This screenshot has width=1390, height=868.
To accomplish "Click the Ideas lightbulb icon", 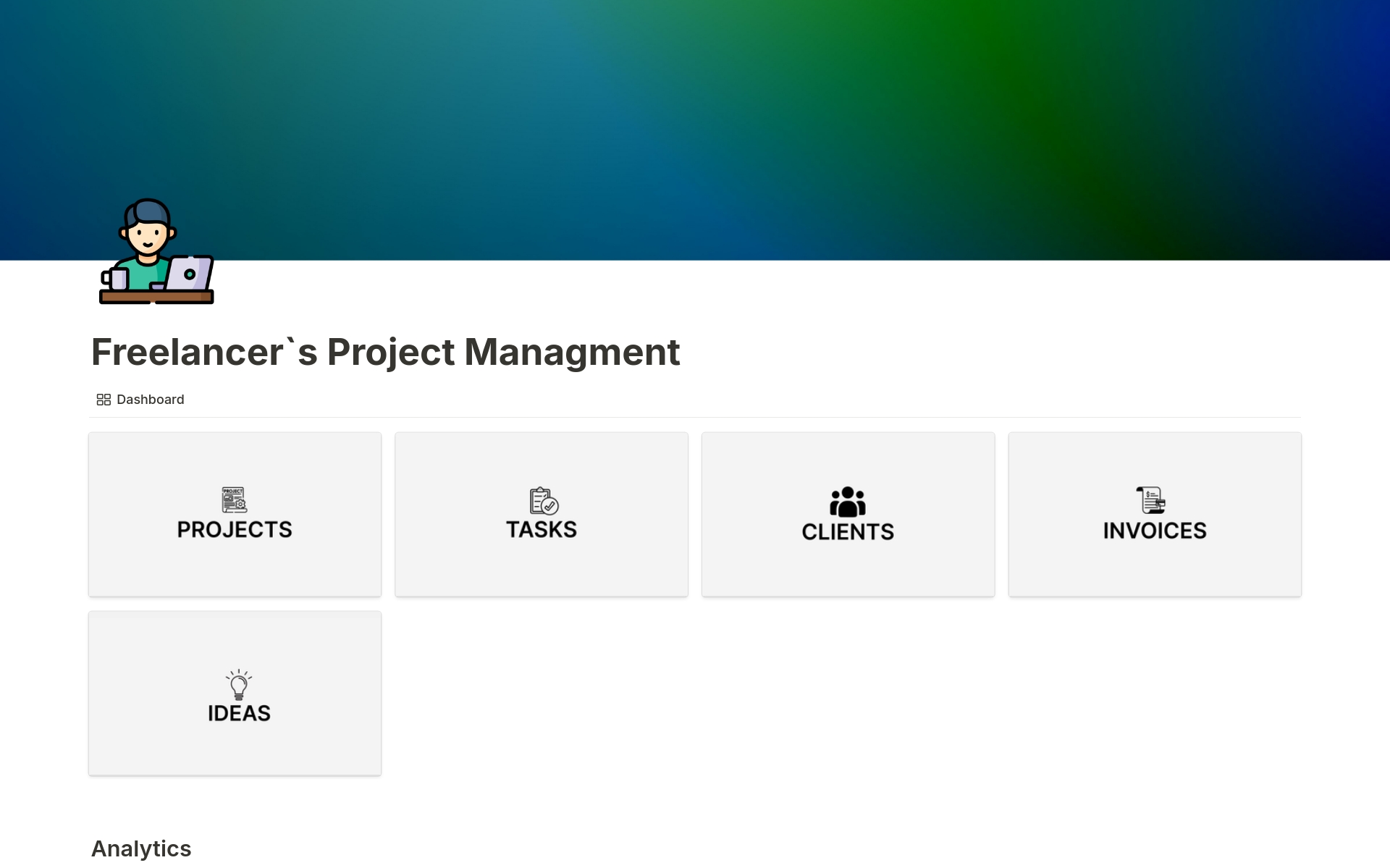I will coord(238,685).
